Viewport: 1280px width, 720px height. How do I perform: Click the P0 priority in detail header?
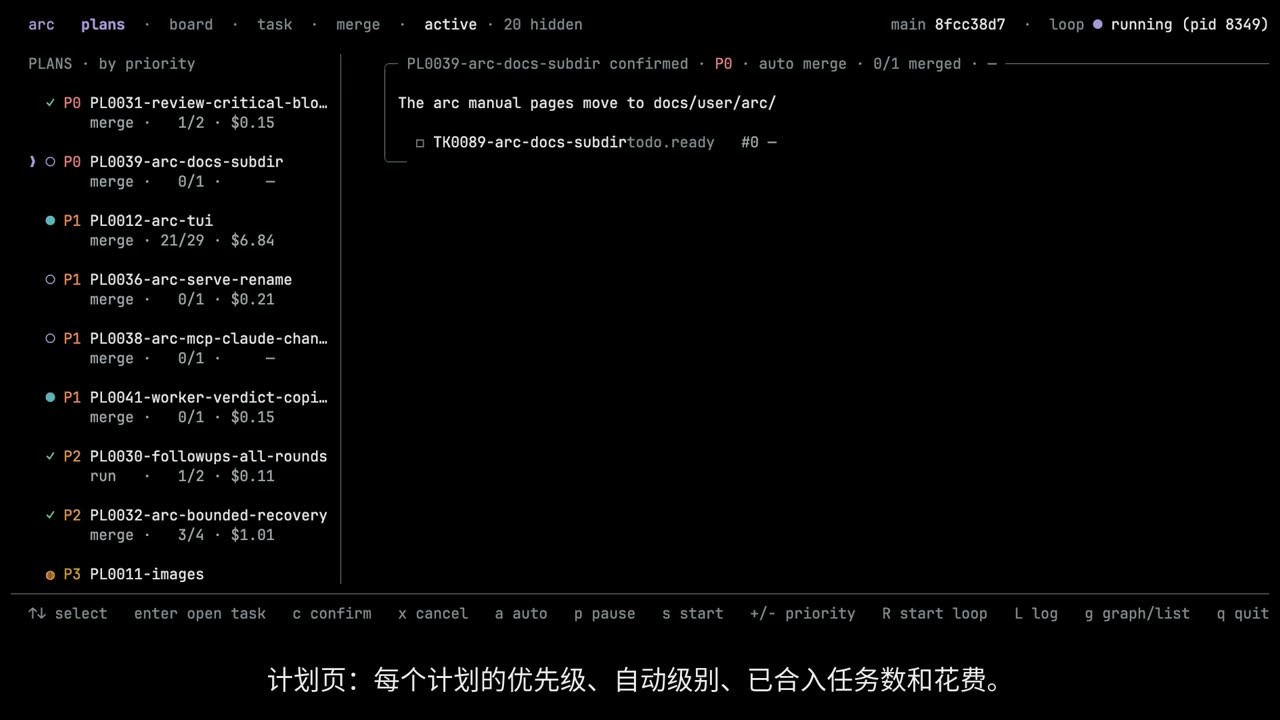click(723, 64)
